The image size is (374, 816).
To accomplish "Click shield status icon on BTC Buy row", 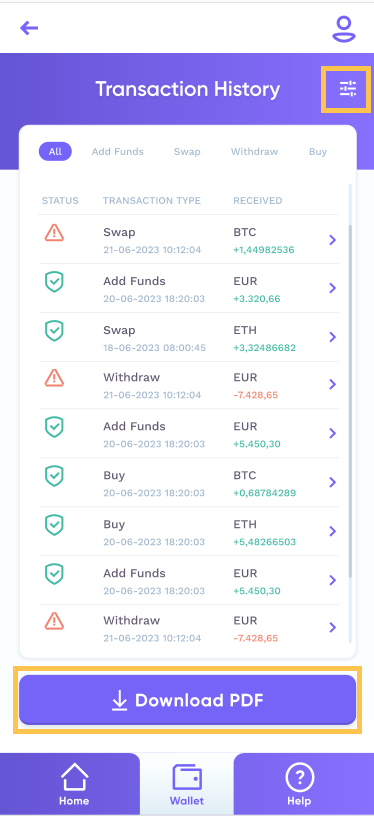I will tap(54, 476).
